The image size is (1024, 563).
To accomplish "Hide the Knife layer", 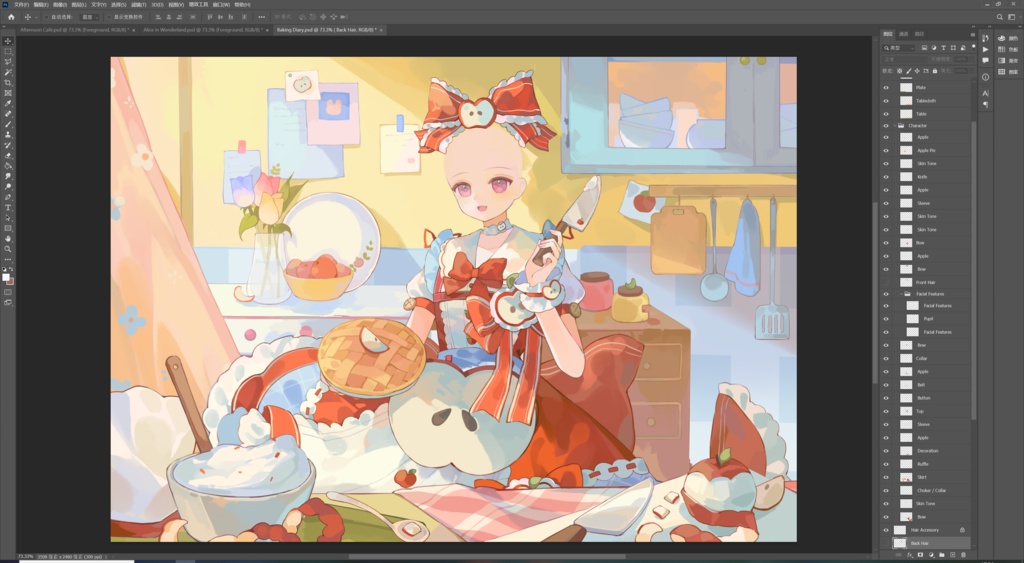I will pos(886,176).
